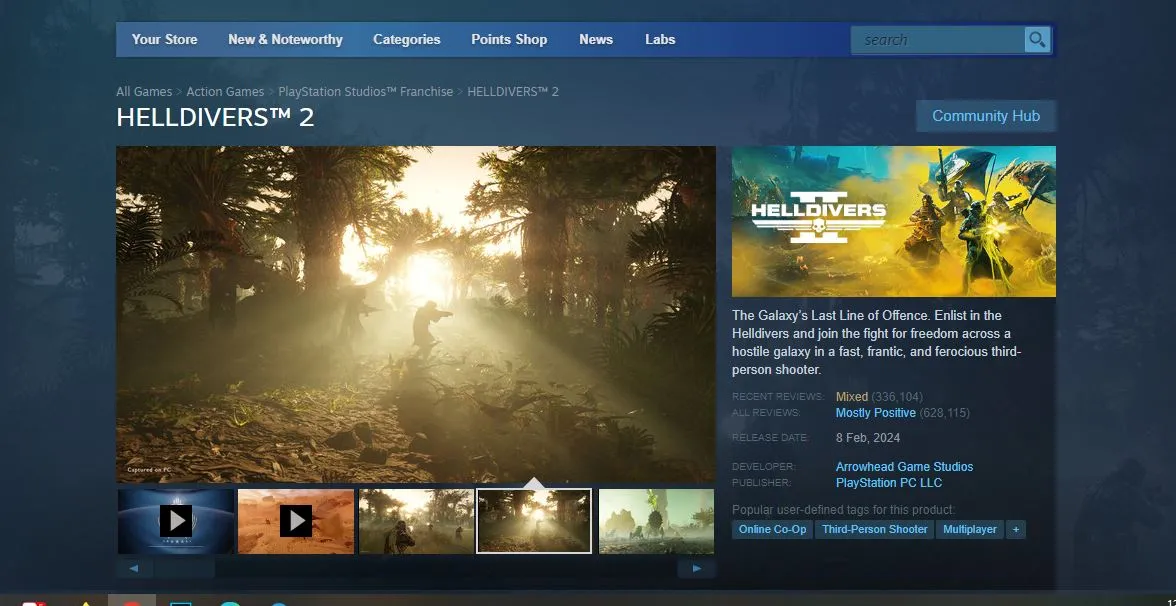Click the plus button to add tags
This screenshot has width=1176, height=606.
(1016, 529)
